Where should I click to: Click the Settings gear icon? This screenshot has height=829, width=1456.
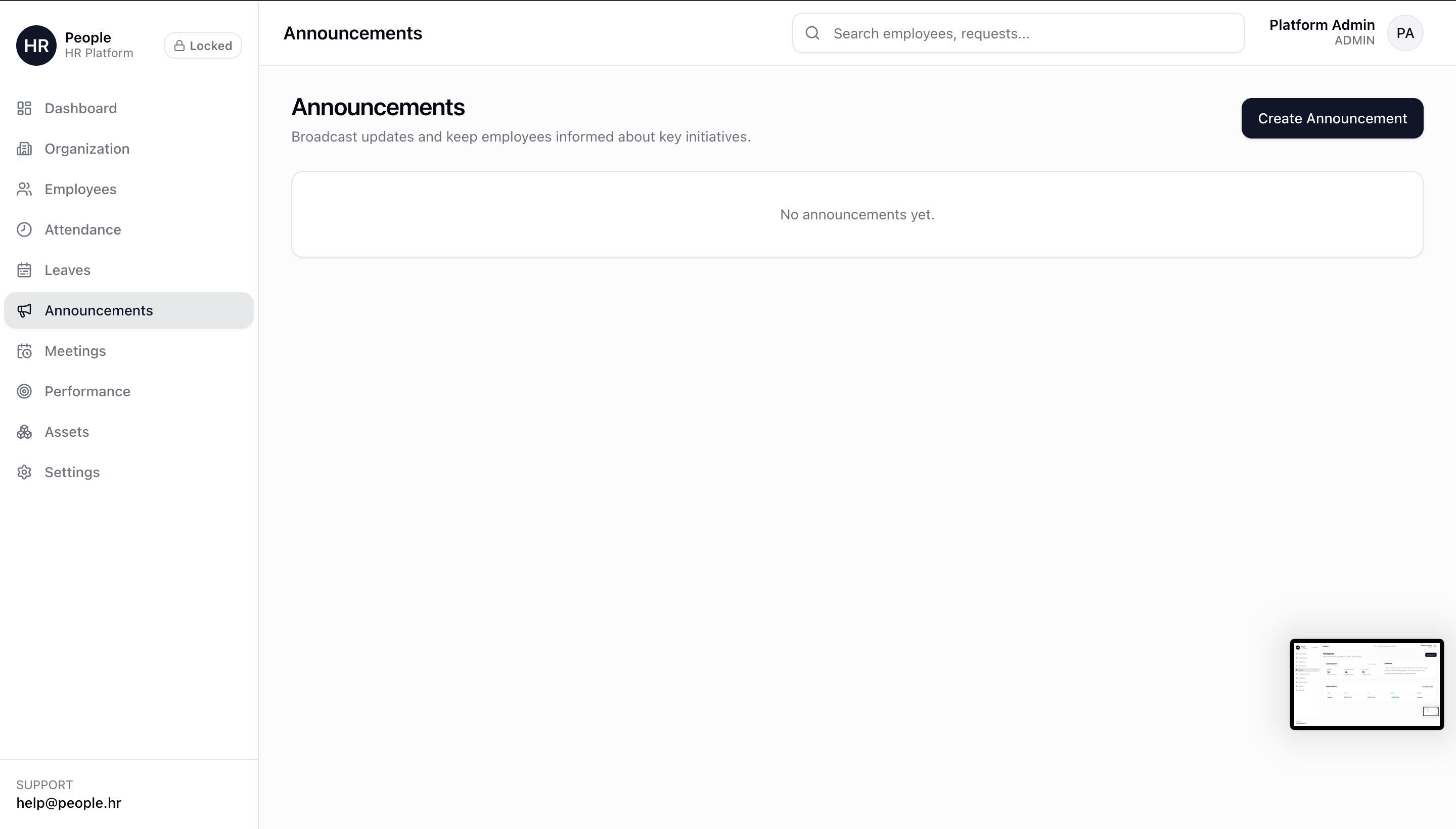click(24, 472)
